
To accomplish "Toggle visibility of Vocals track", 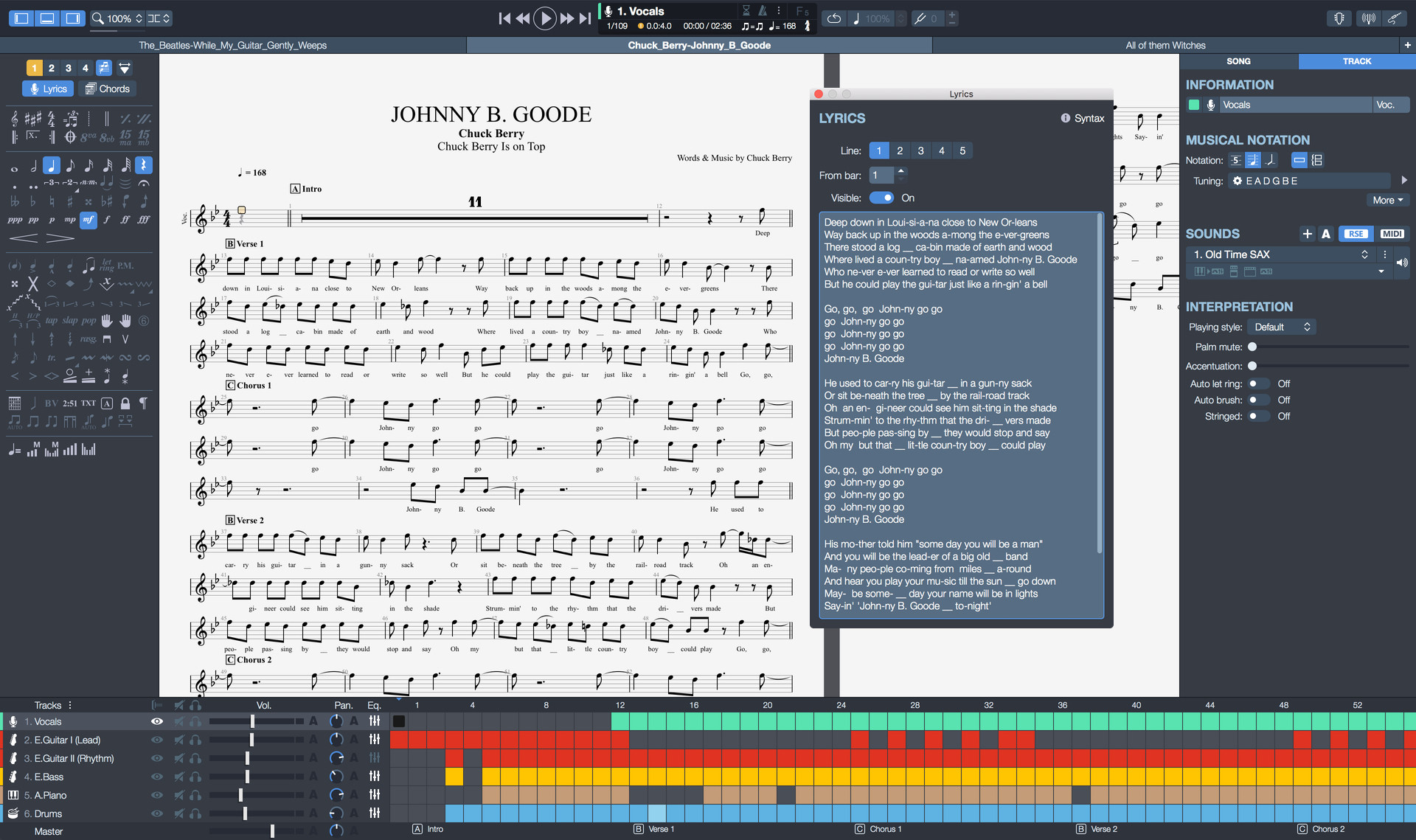I will (155, 721).
